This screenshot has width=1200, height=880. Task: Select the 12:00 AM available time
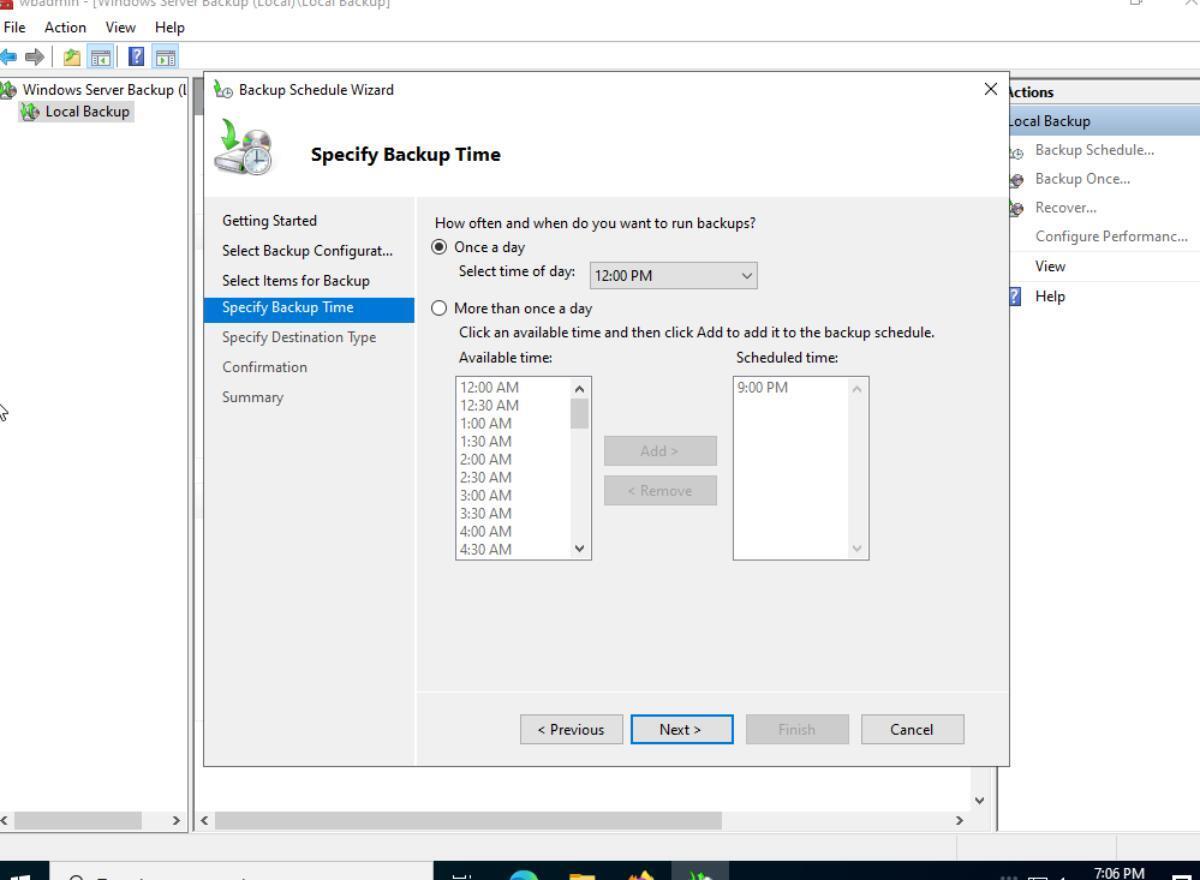(489, 387)
